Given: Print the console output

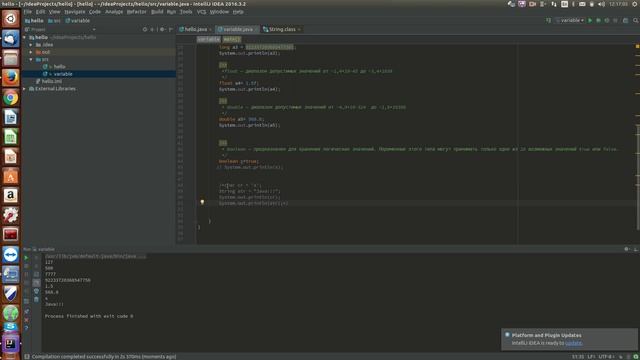Looking at the screenshot, I should click(36, 291).
